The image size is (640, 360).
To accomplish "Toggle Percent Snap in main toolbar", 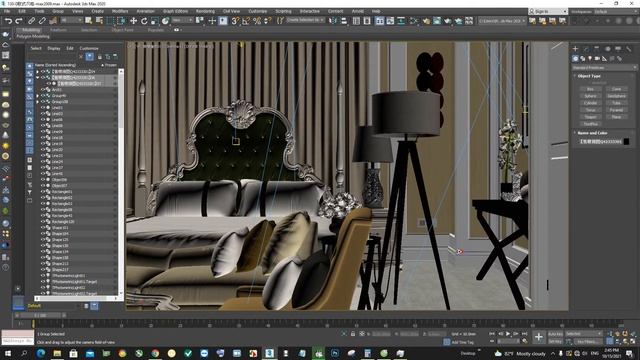I will 257,21.
